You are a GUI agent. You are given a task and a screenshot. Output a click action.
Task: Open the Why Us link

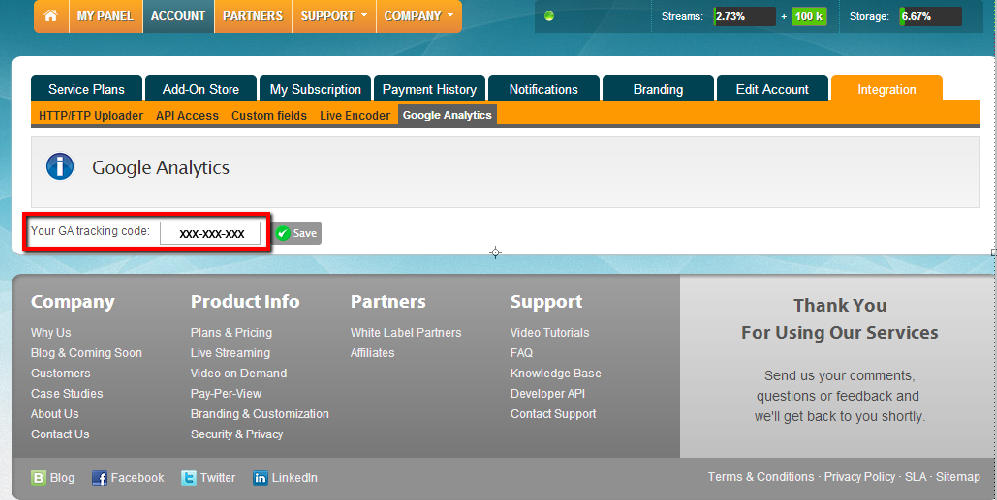click(52, 333)
